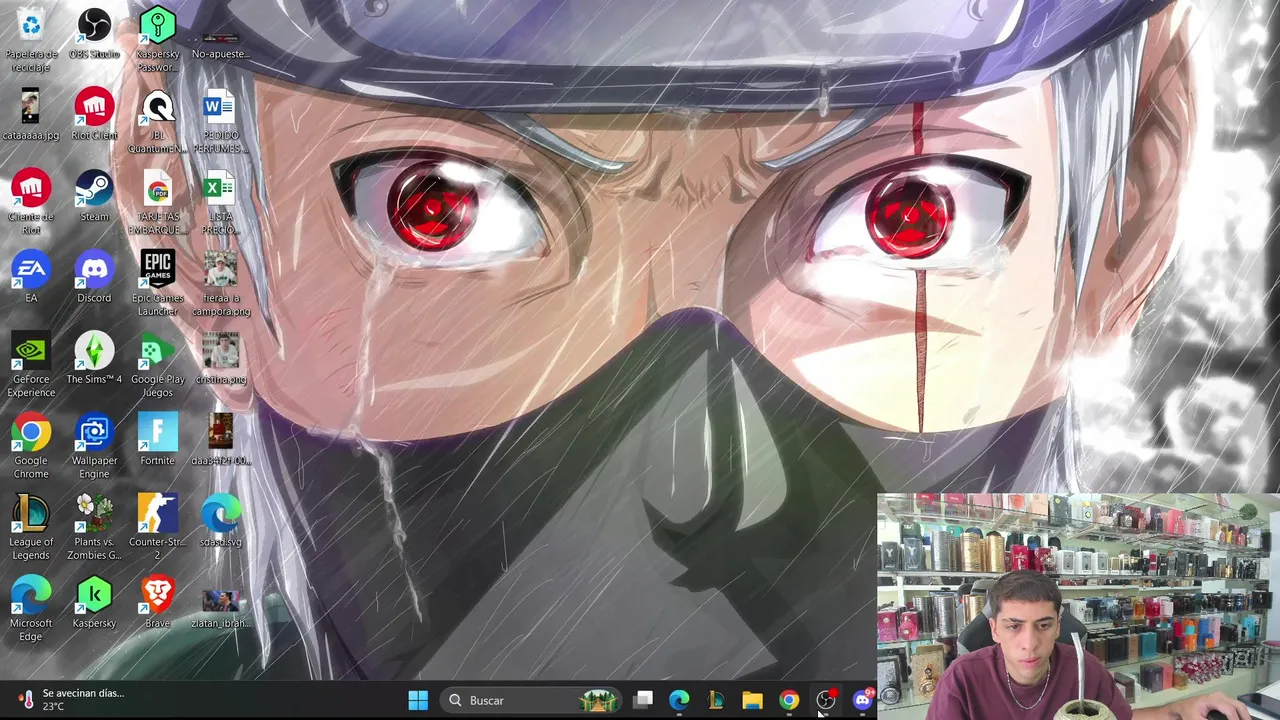Screen dimensions: 1280x720
Task: Open League of Legends taskbar icon
Action: (x=716, y=700)
